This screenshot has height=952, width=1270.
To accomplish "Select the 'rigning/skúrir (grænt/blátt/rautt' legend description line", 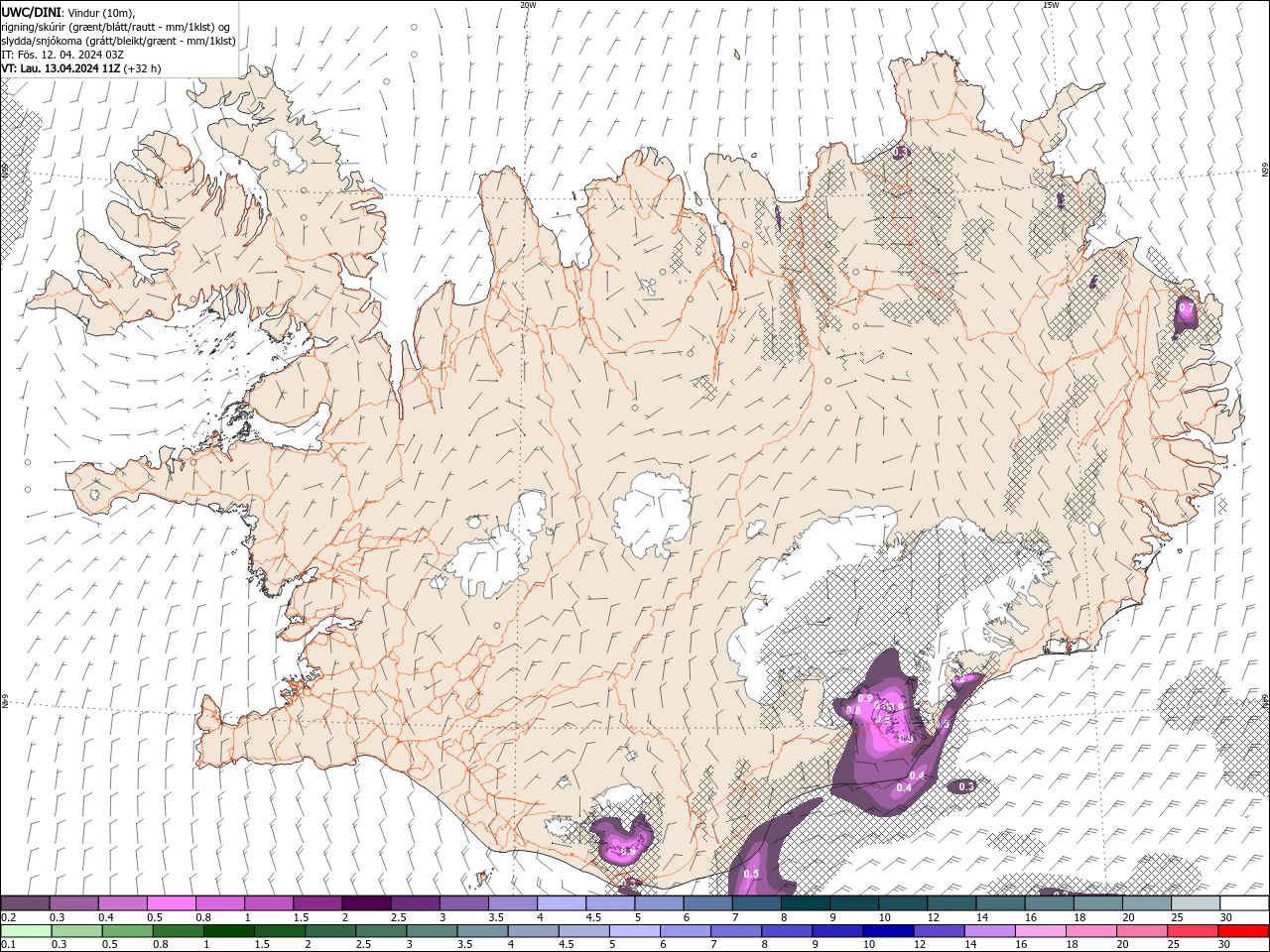I will coord(116,27).
